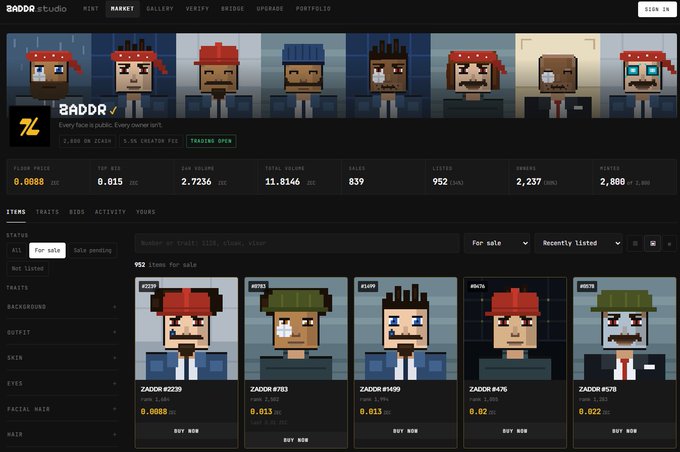Click the verified checkmark next to ZADDR
This screenshot has height=452, width=680.
point(113,110)
